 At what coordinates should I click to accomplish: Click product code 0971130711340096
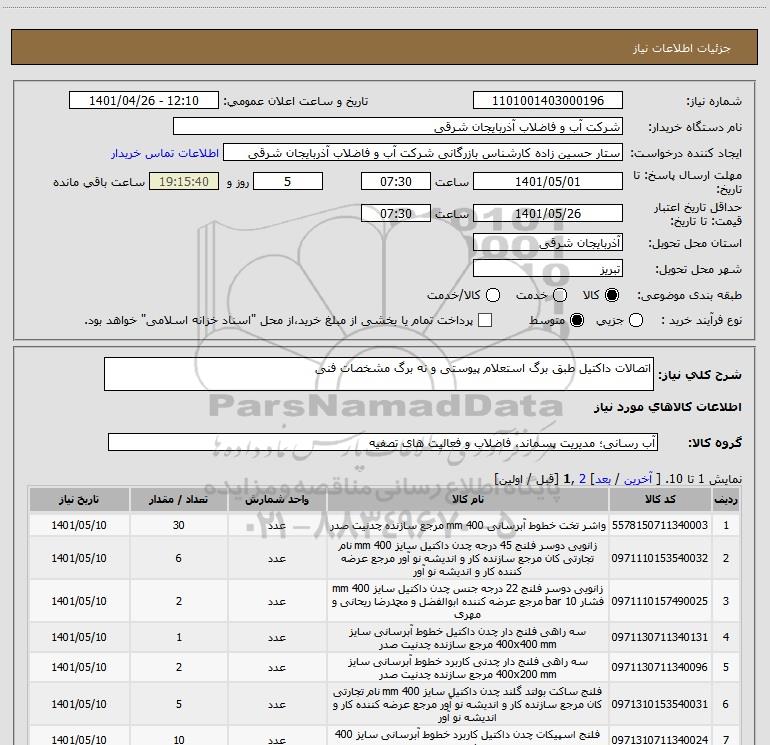660,667
